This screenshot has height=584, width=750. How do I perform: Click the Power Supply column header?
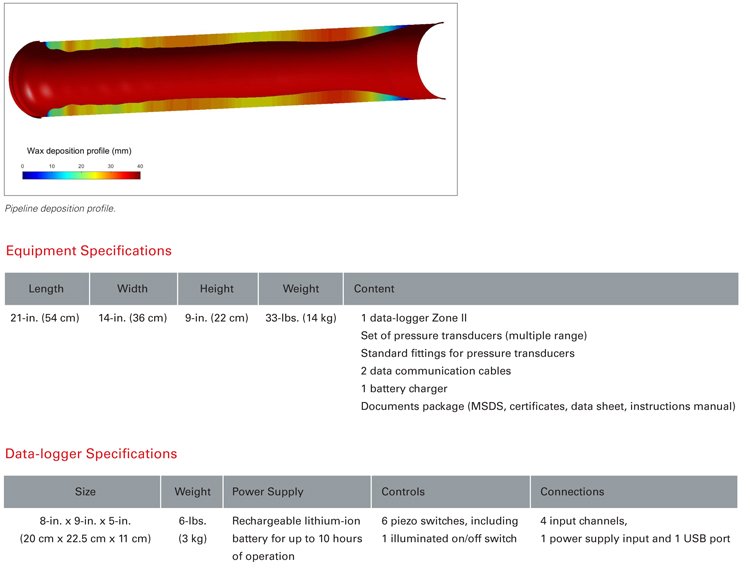[x=267, y=492]
